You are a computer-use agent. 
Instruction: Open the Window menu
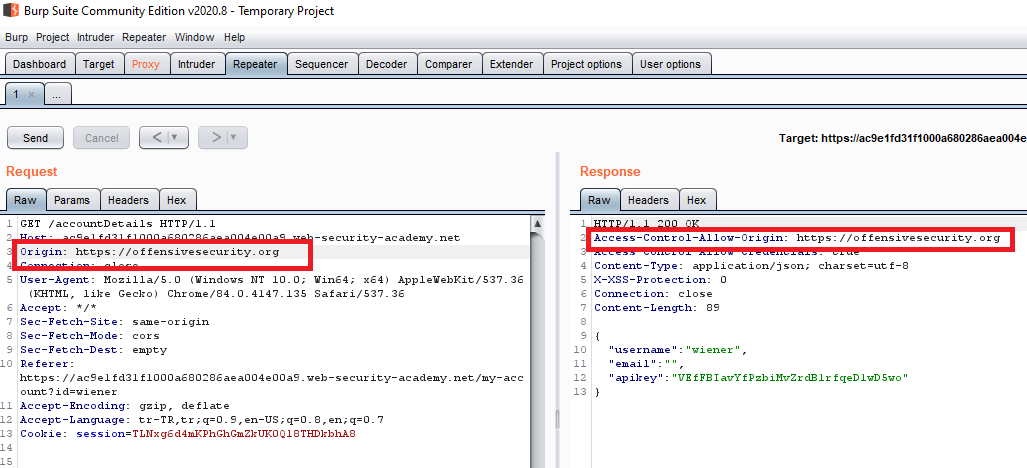pos(195,37)
